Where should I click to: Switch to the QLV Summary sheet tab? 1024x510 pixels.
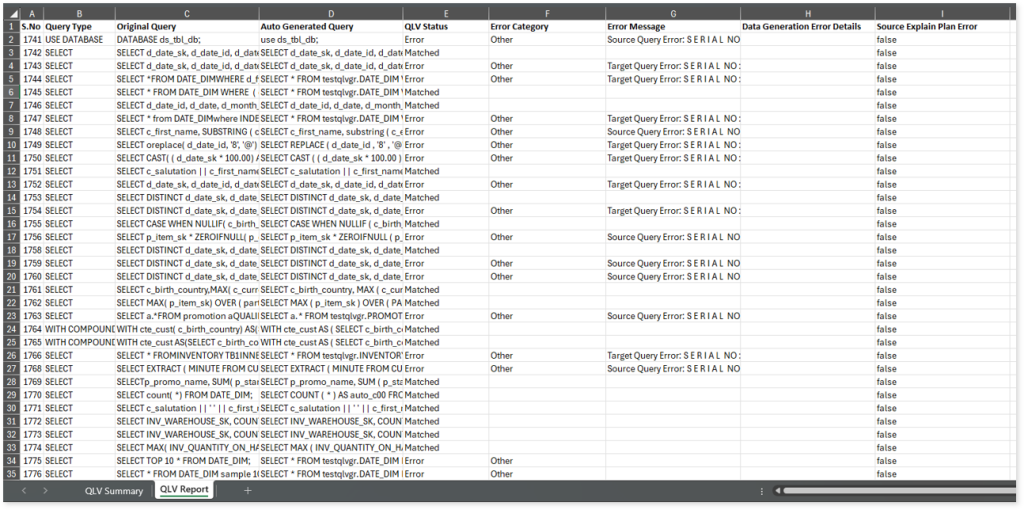pyautogui.click(x=114, y=491)
